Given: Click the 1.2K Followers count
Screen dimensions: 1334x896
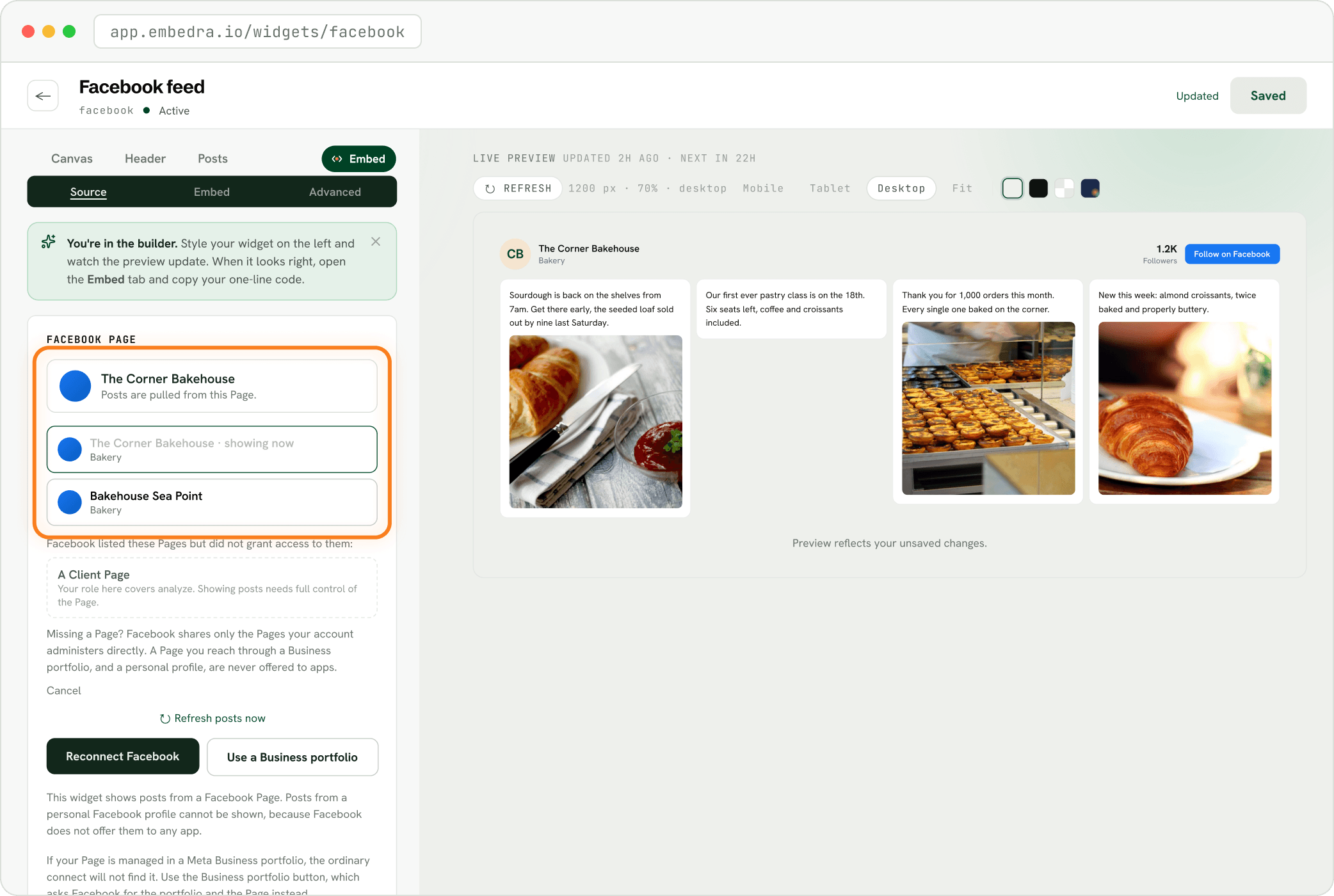Looking at the screenshot, I should tap(1160, 254).
